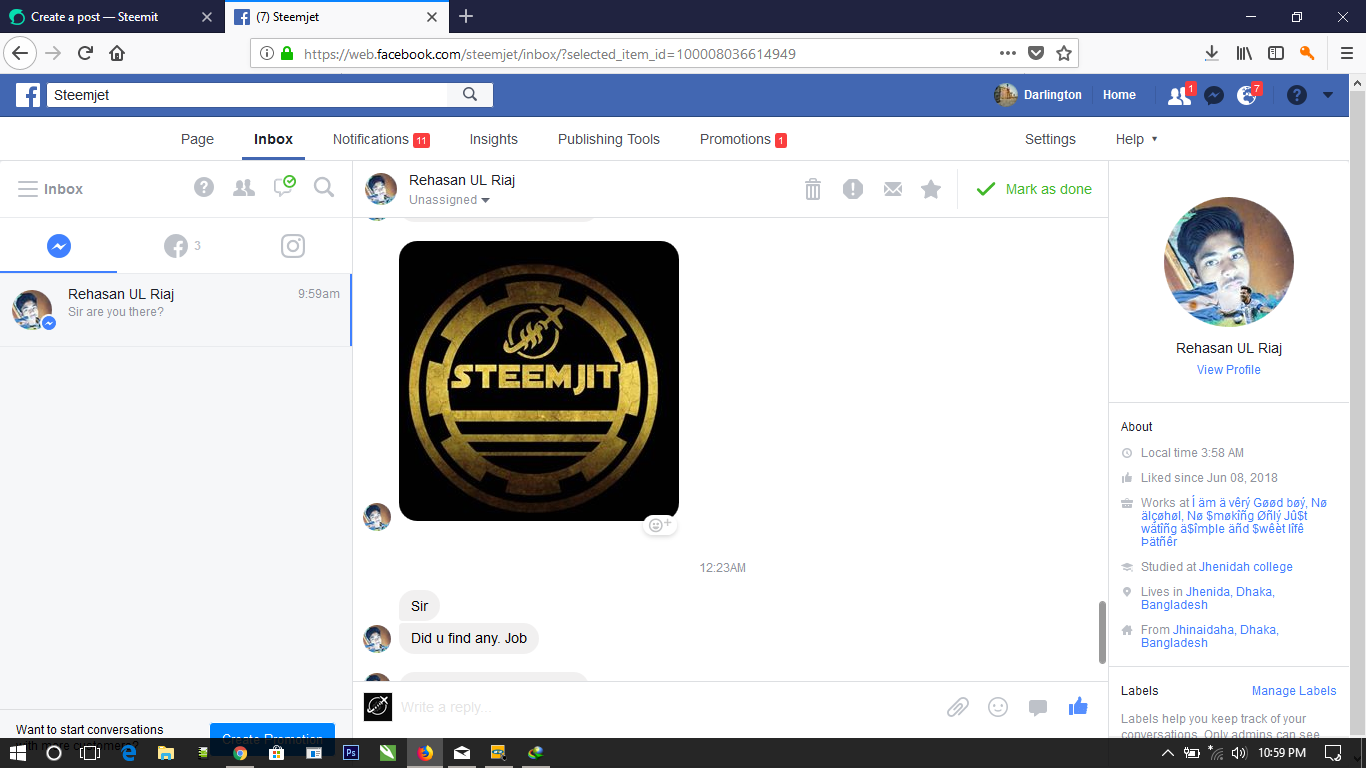
Task: Reload the page in Firefox
Action: [x=85, y=53]
